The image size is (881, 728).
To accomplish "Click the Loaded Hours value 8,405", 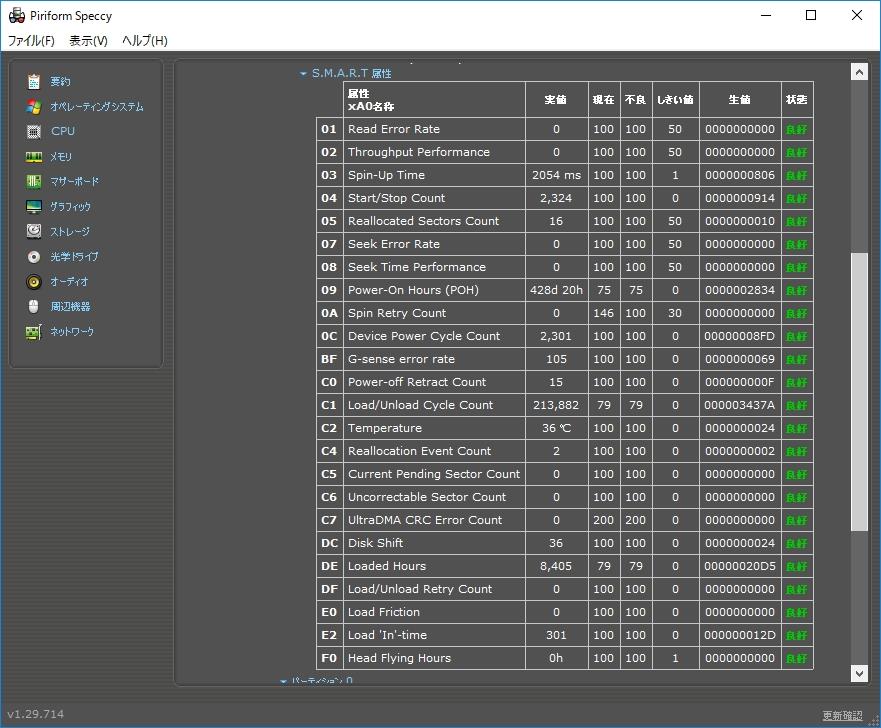I will 556,567.
